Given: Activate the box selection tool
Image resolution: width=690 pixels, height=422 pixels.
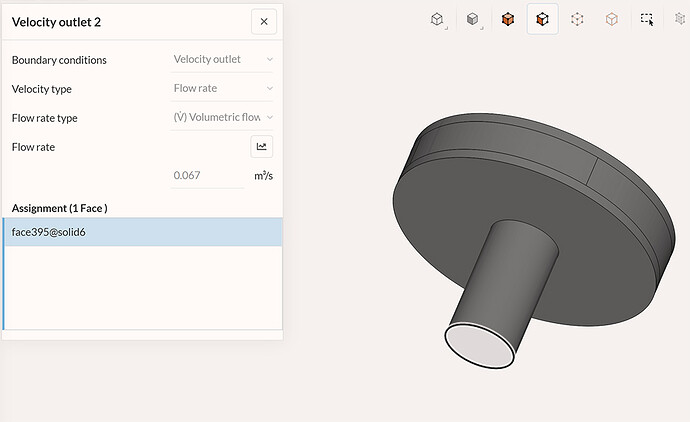Looking at the screenshot, I should [x=647, y=19].
